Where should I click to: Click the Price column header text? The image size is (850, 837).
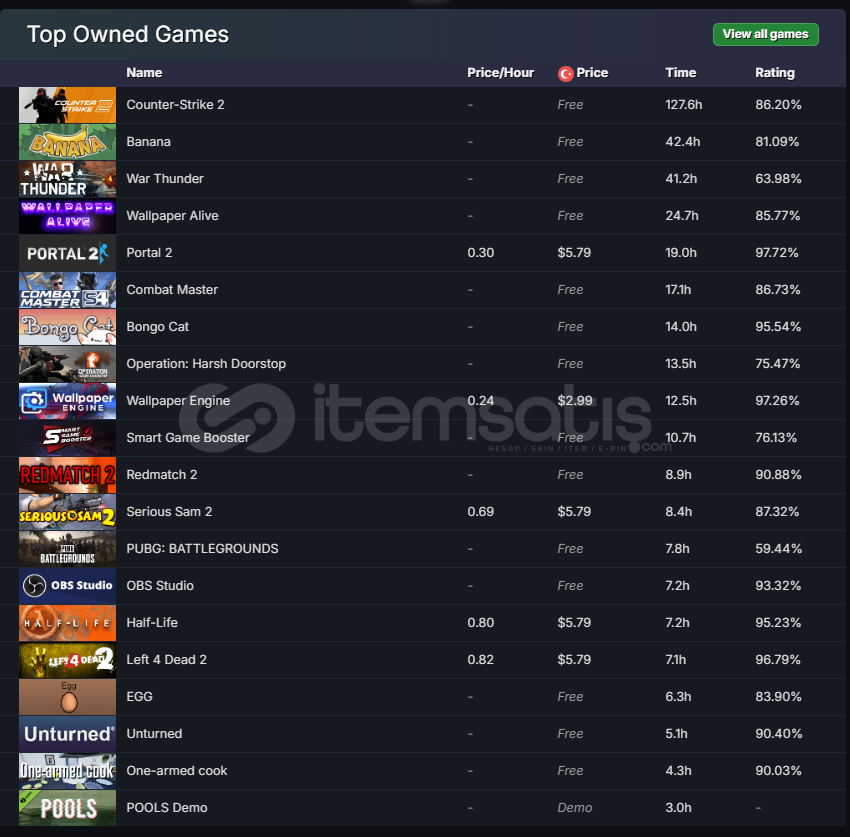pyautogui.click(x=592, y=73)
